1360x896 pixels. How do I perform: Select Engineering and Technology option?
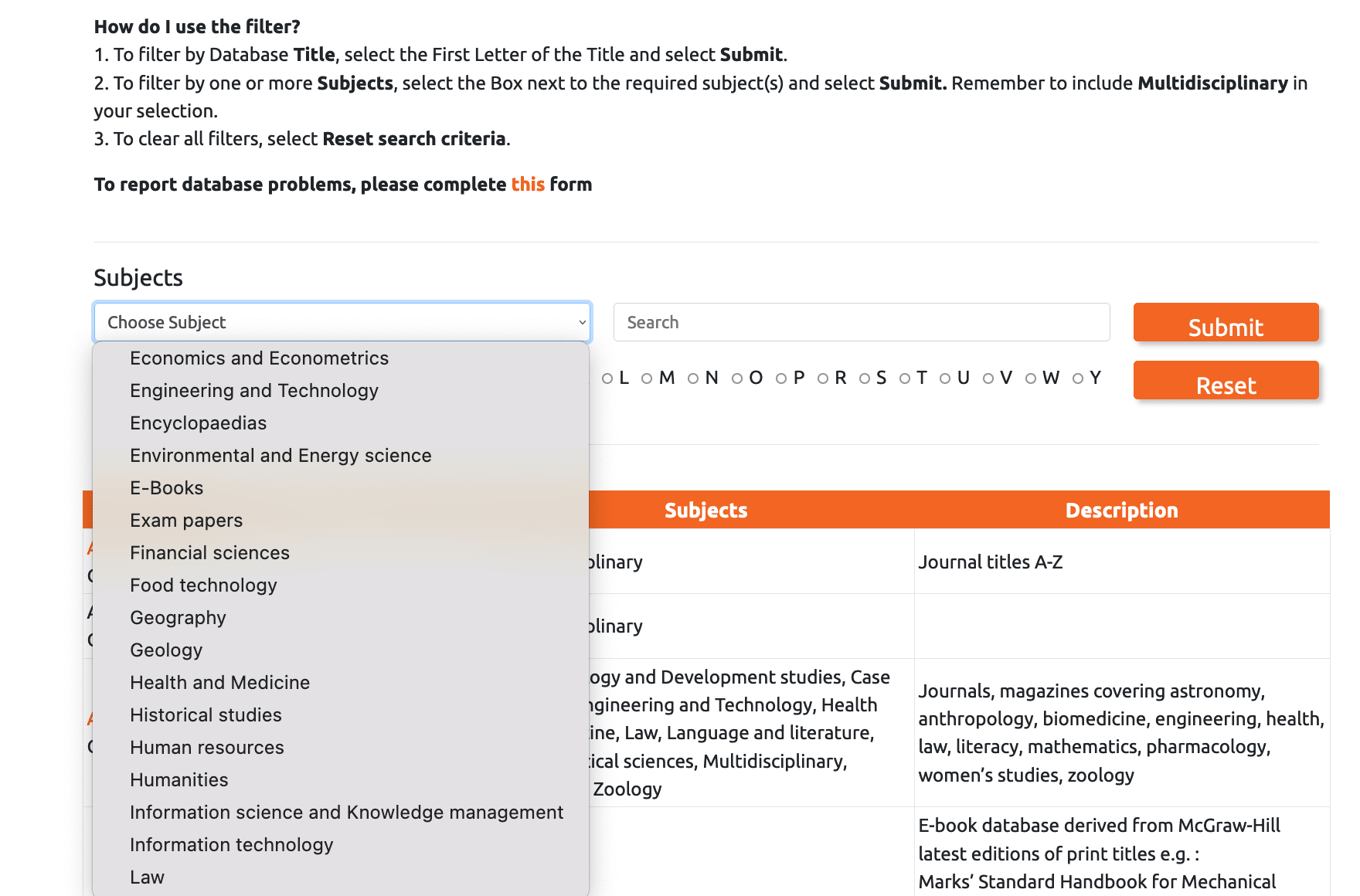click(341, 391)
